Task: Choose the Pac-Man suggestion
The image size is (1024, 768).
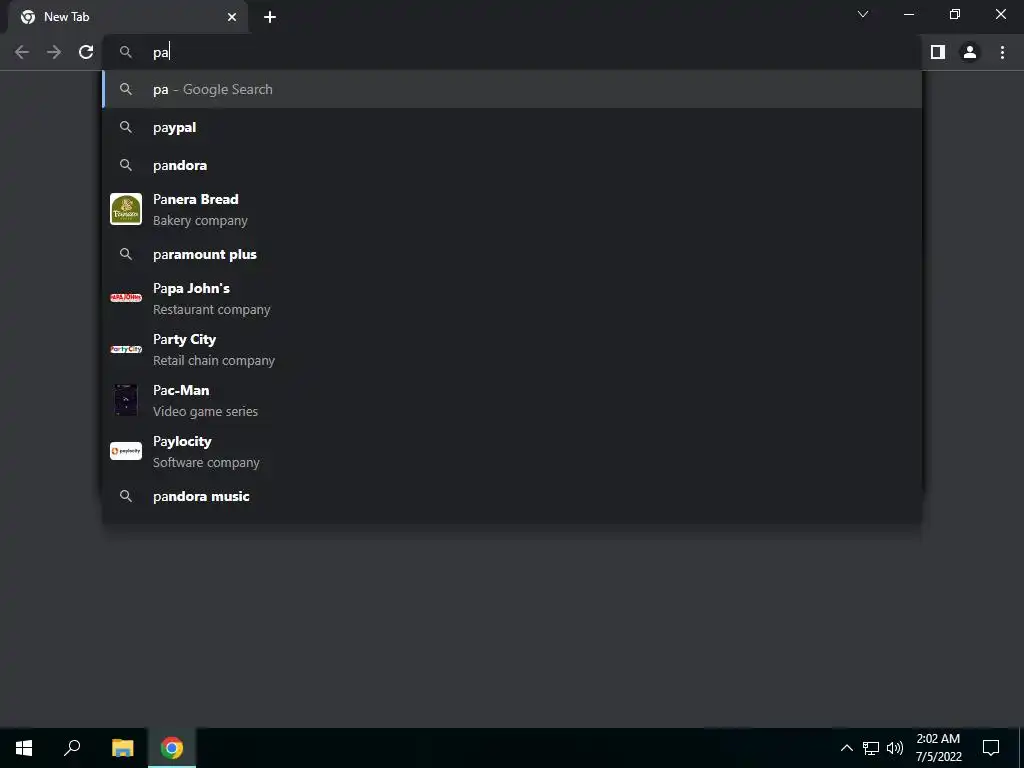Action: [x=513, y=400]
